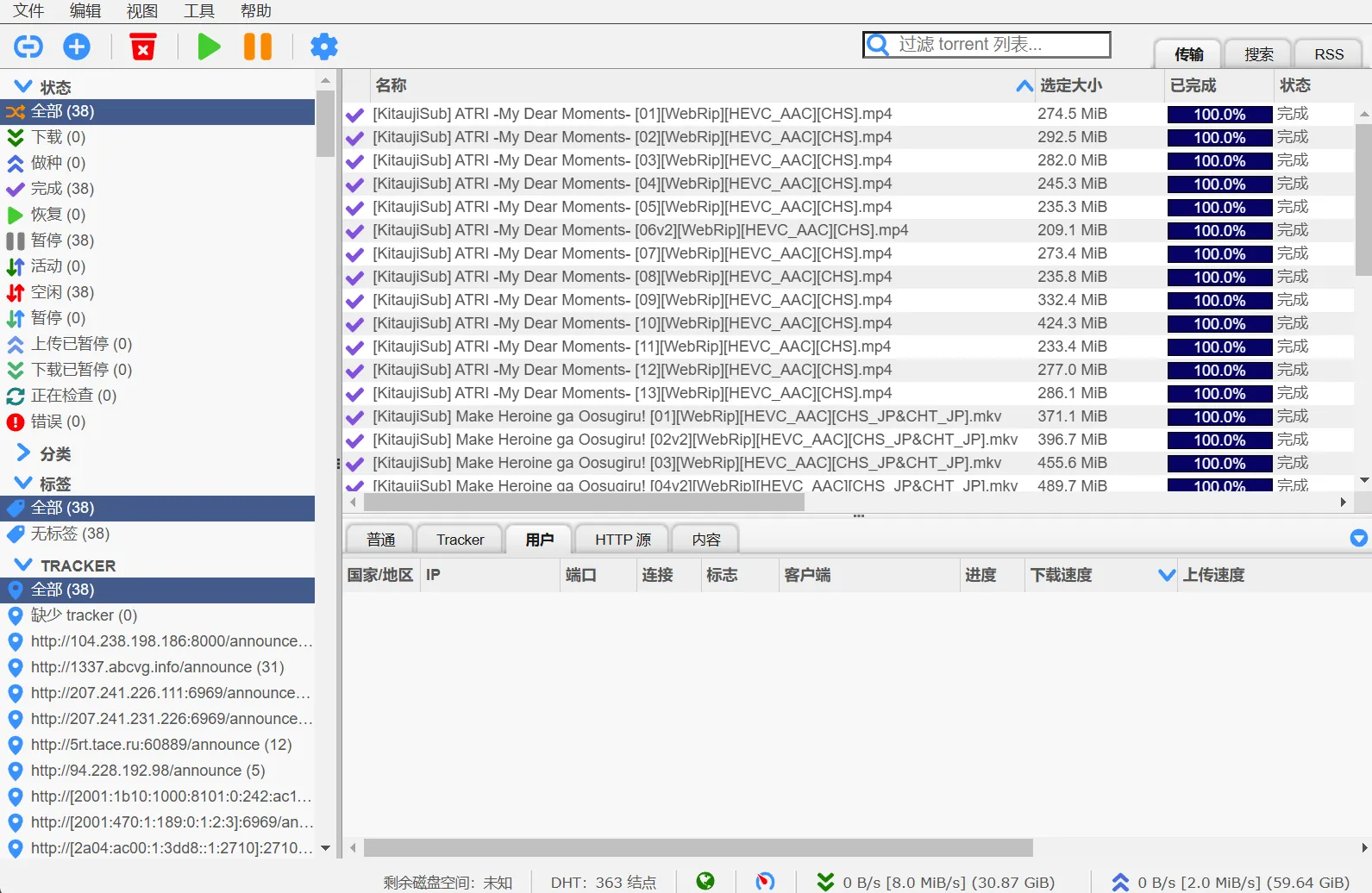Viewport: 1372px width, 893px height.
Task: Open the 普通 details tab
Action: pos(380,540)
